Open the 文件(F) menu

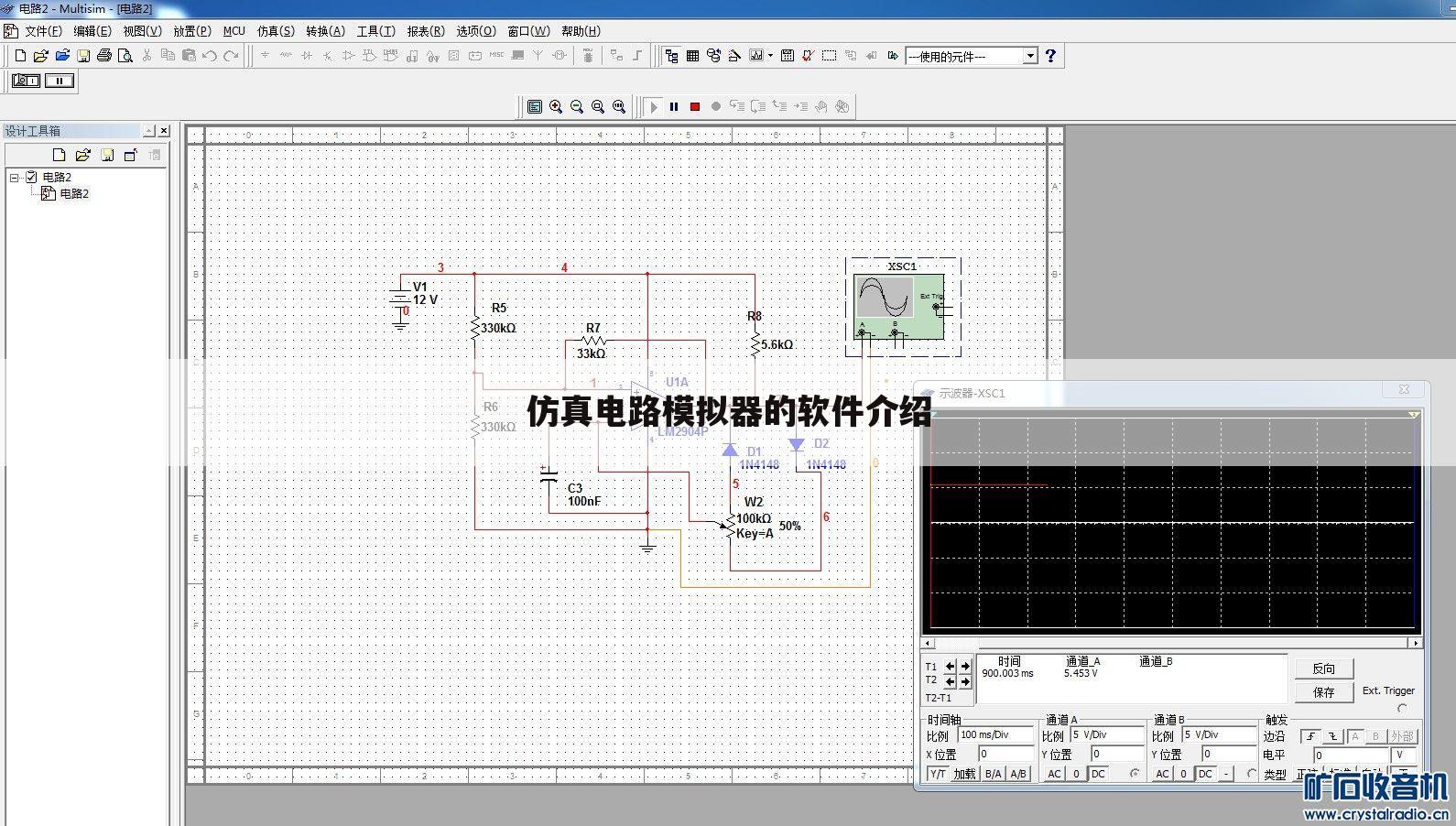click(43, 31)
